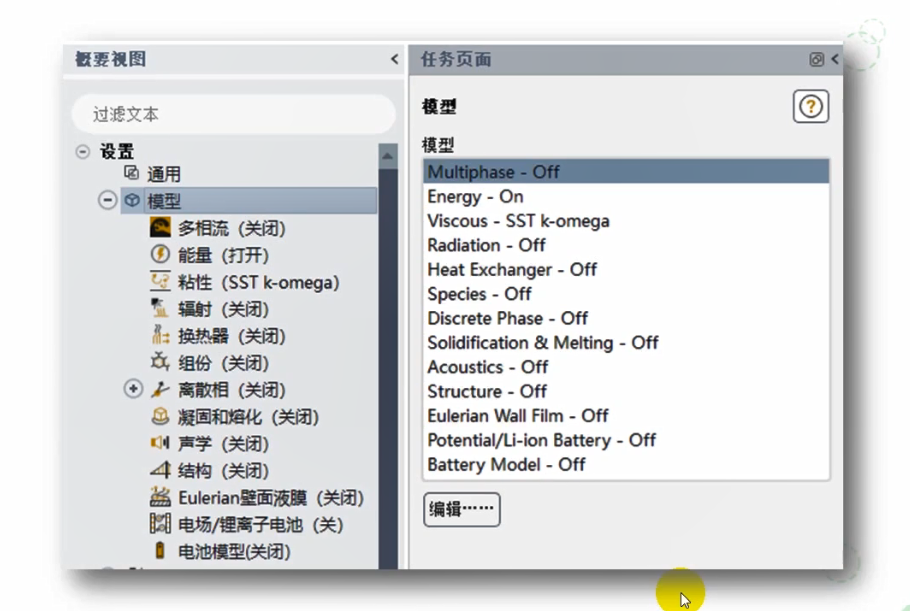The height and width of the screenshot is (611, 910).
Task: Collapse the 模型 tree node
Action: [x=107, y=201]
